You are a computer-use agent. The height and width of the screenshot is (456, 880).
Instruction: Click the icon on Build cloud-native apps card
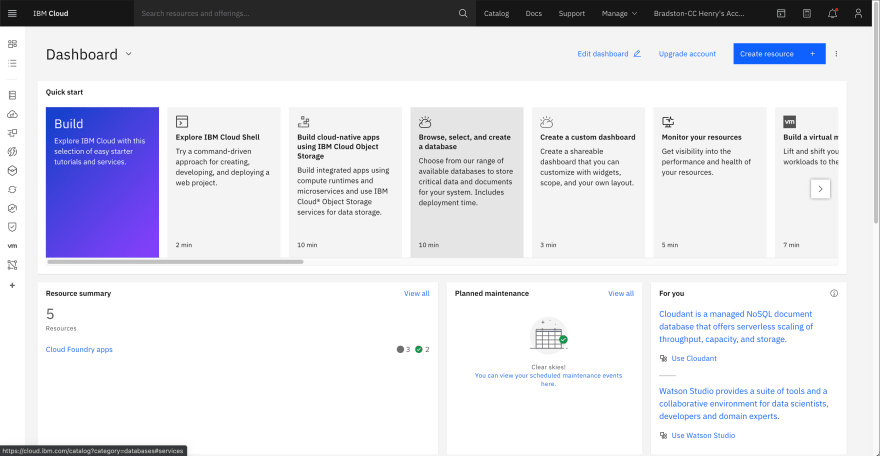point(304,122)
